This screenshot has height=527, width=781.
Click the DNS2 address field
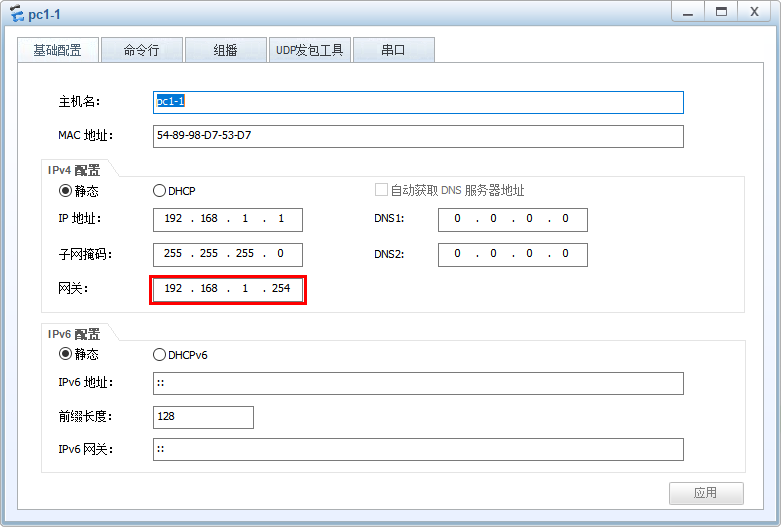[513, 255]
